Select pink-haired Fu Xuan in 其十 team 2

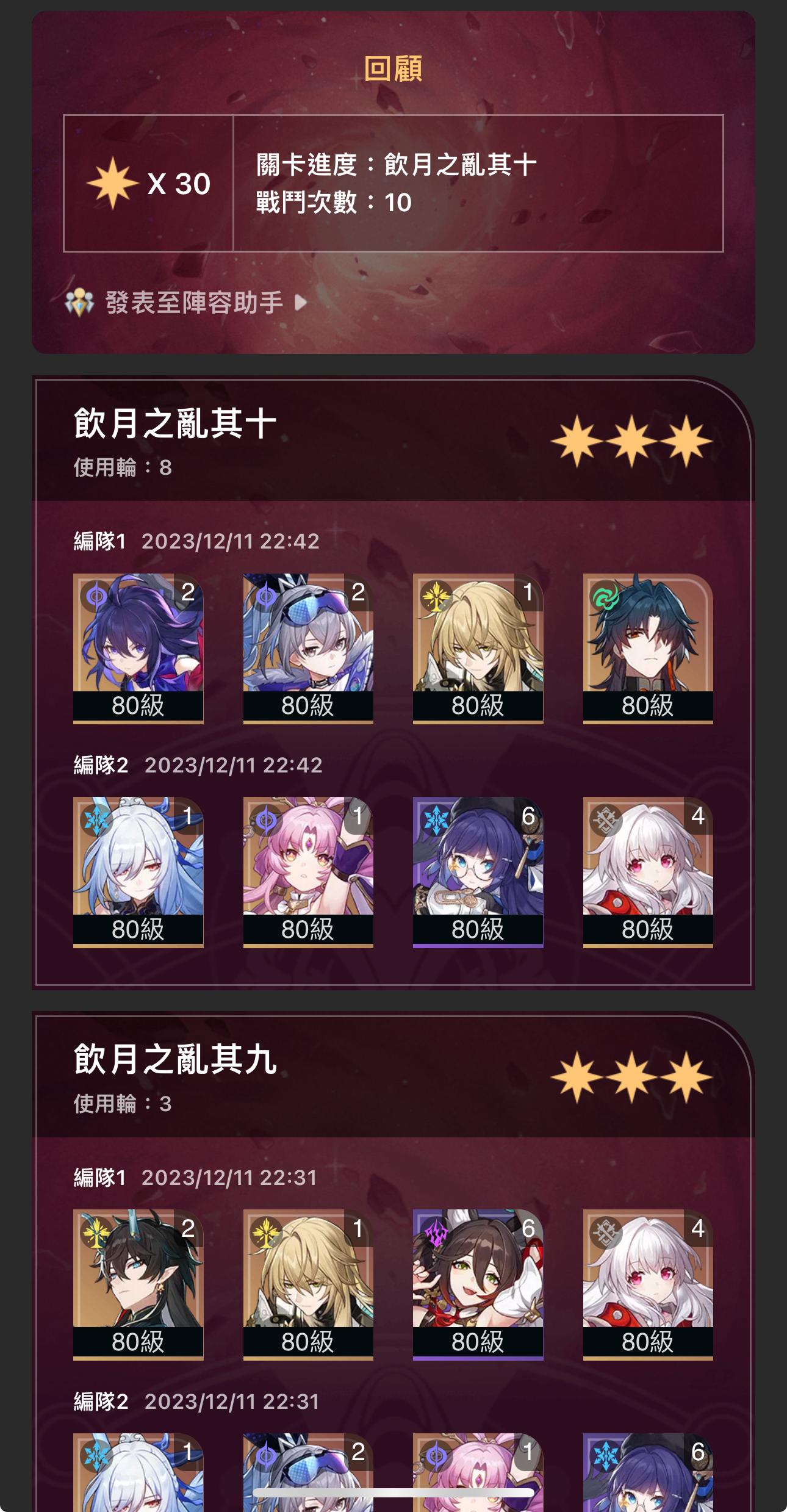(308, 872)
